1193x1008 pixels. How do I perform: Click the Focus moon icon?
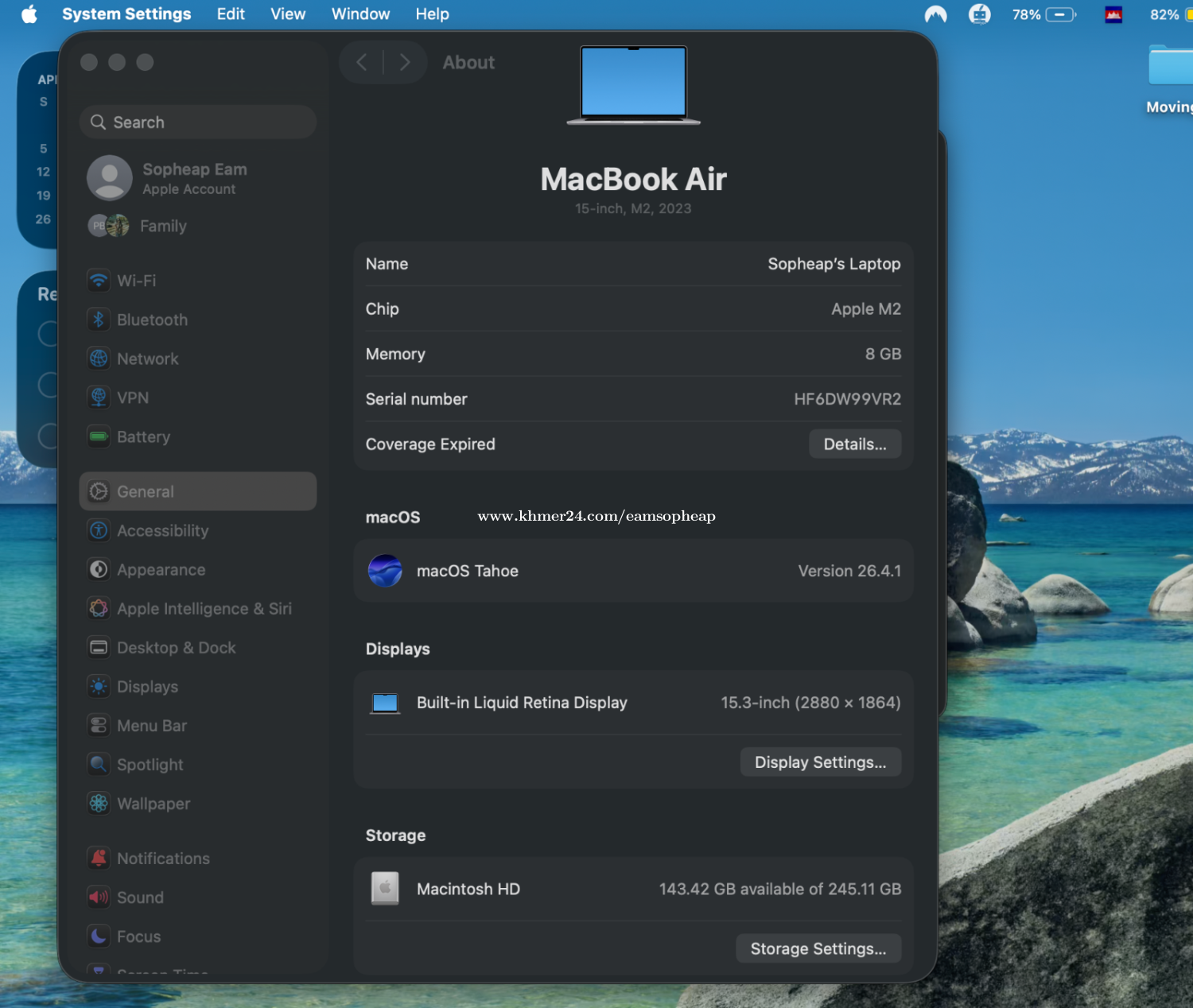click(99, 936)
